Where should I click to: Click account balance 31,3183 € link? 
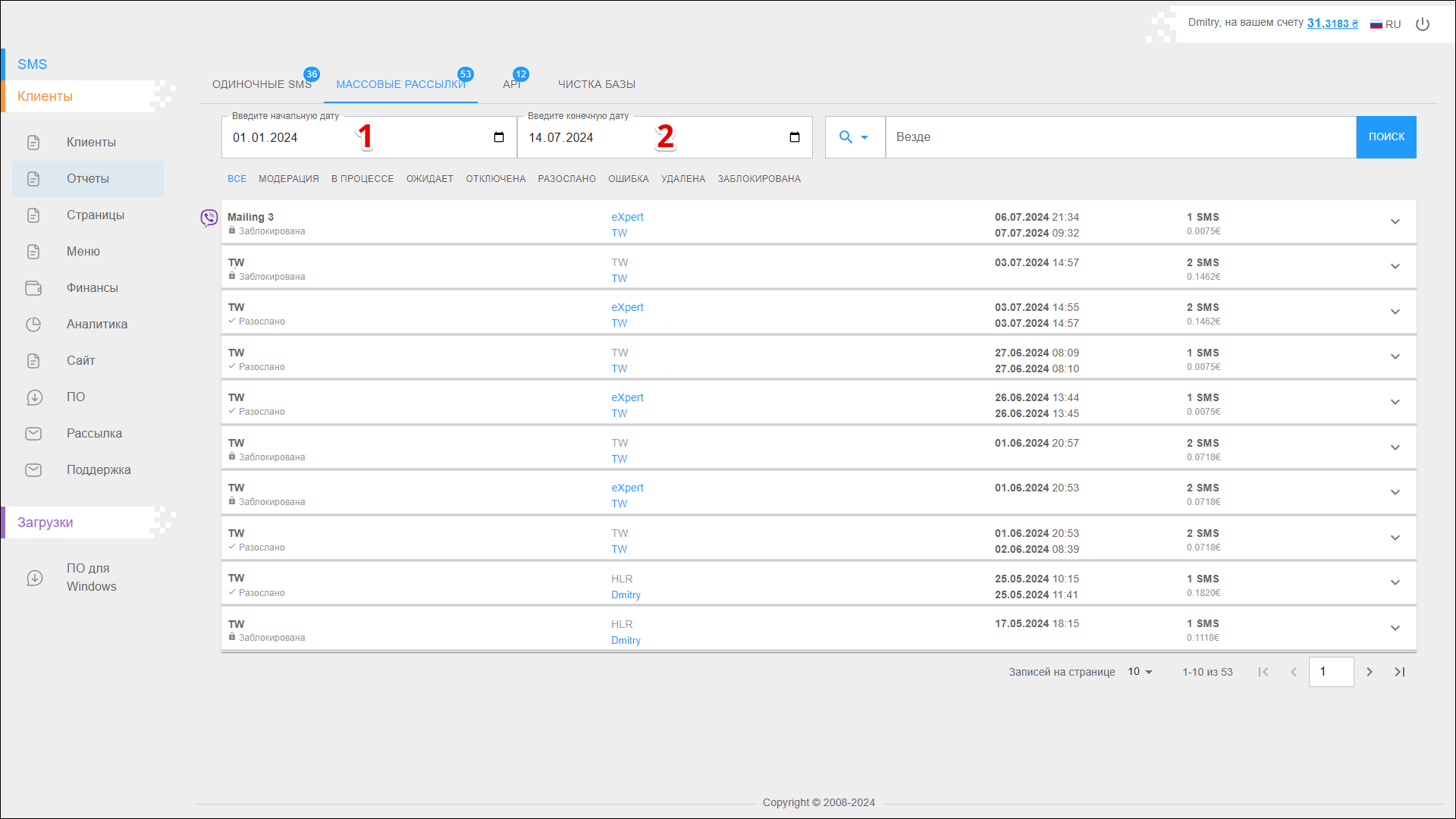pos(1332,24)
